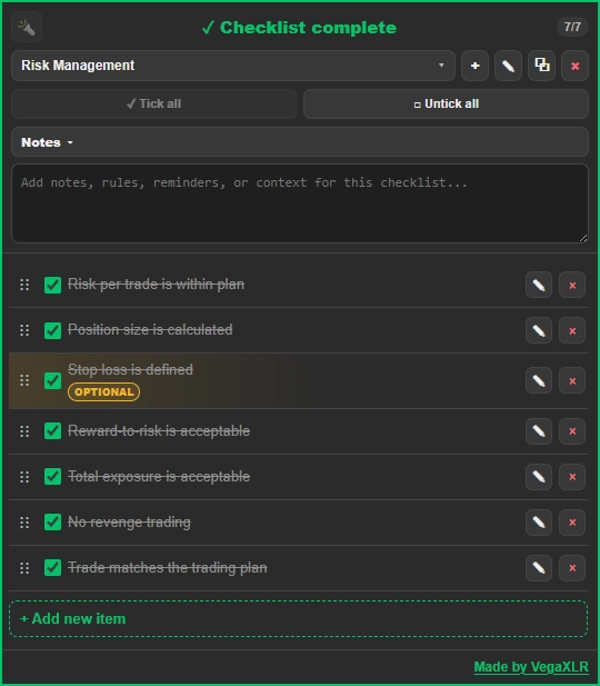Click the Untick all button
The height and width of the screenshot is (686, 600).
click(446, 104)
